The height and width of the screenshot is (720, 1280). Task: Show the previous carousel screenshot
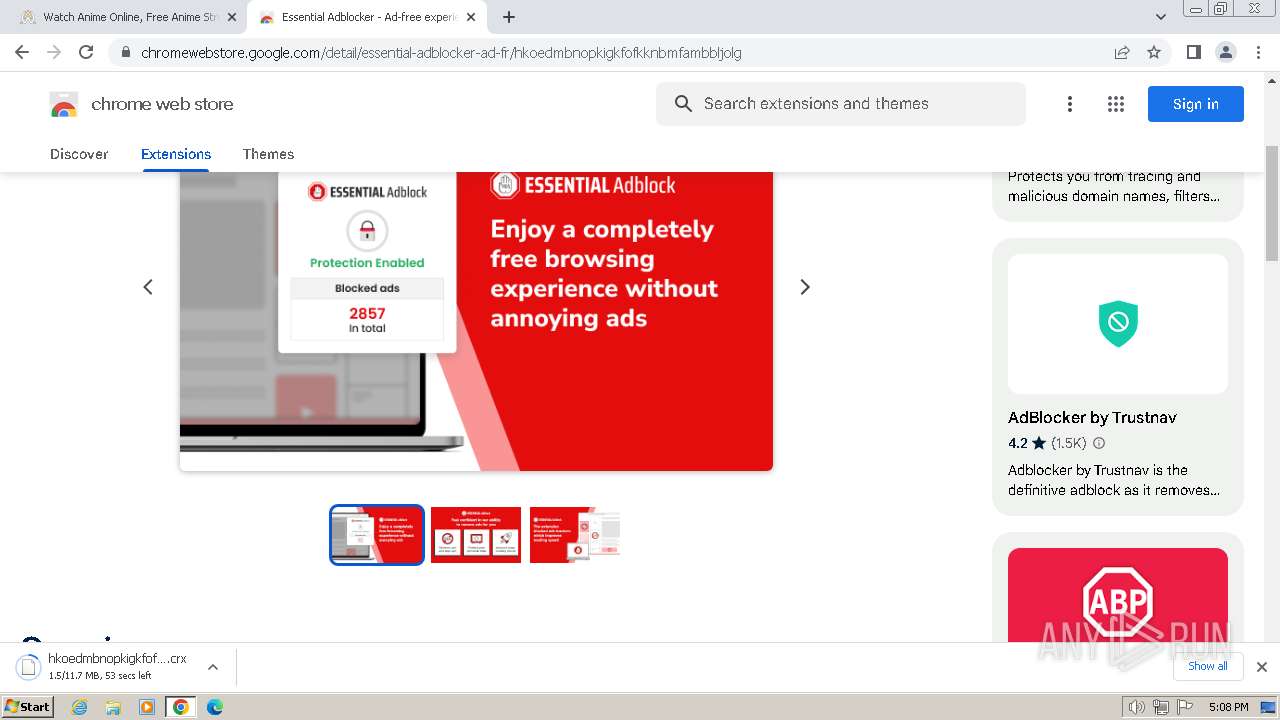[x=148, y=287]
